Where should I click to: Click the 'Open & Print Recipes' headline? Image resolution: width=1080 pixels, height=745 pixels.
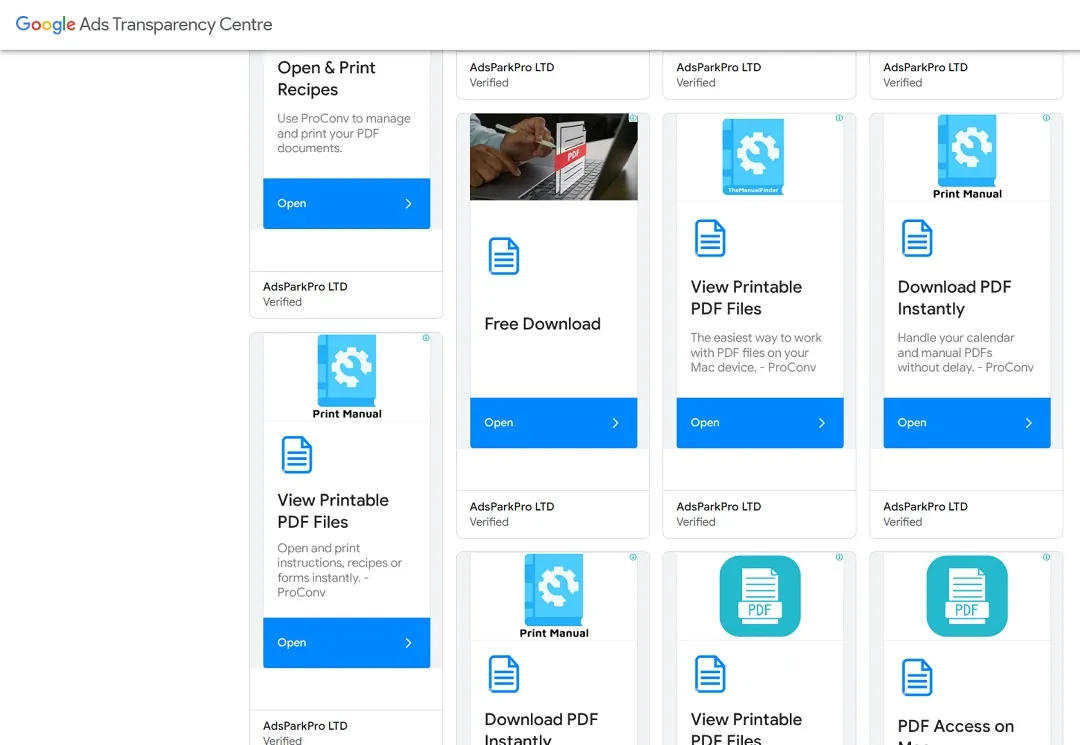[326, 78]
